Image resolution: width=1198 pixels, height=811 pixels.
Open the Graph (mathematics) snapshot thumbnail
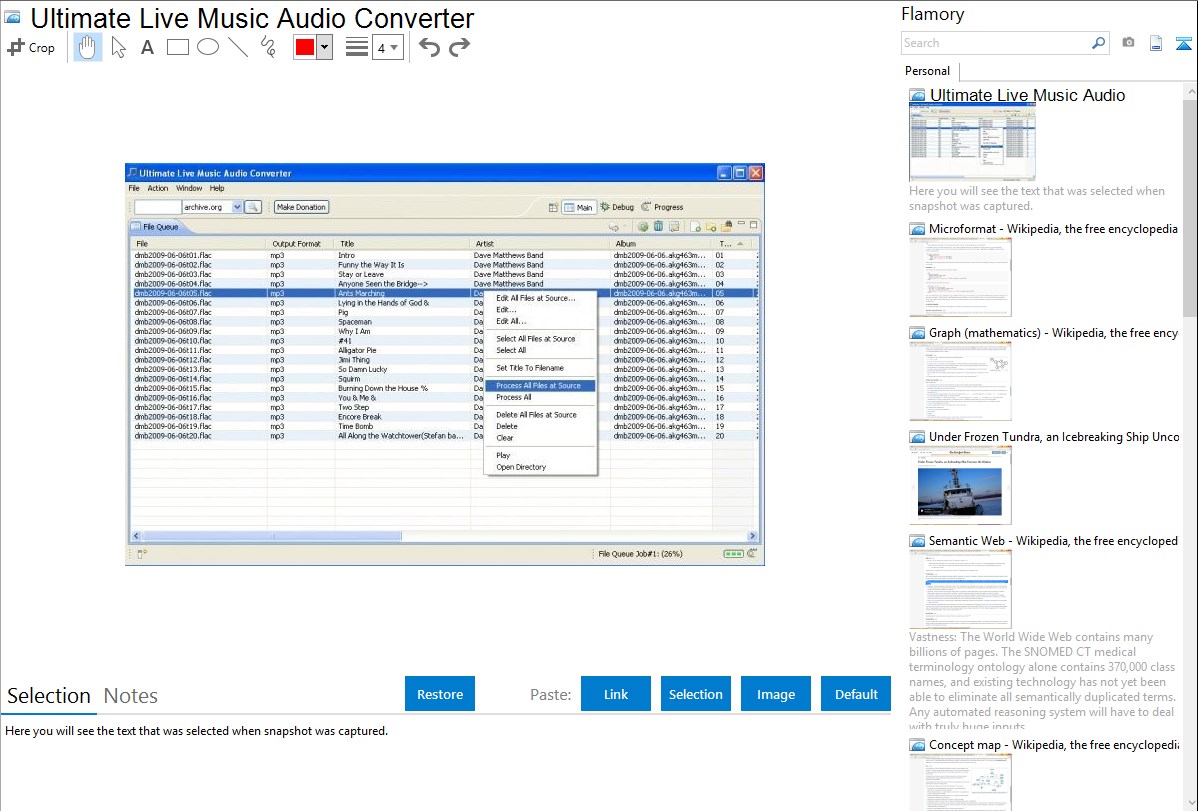pyautogui.click(x=960, y=381)
